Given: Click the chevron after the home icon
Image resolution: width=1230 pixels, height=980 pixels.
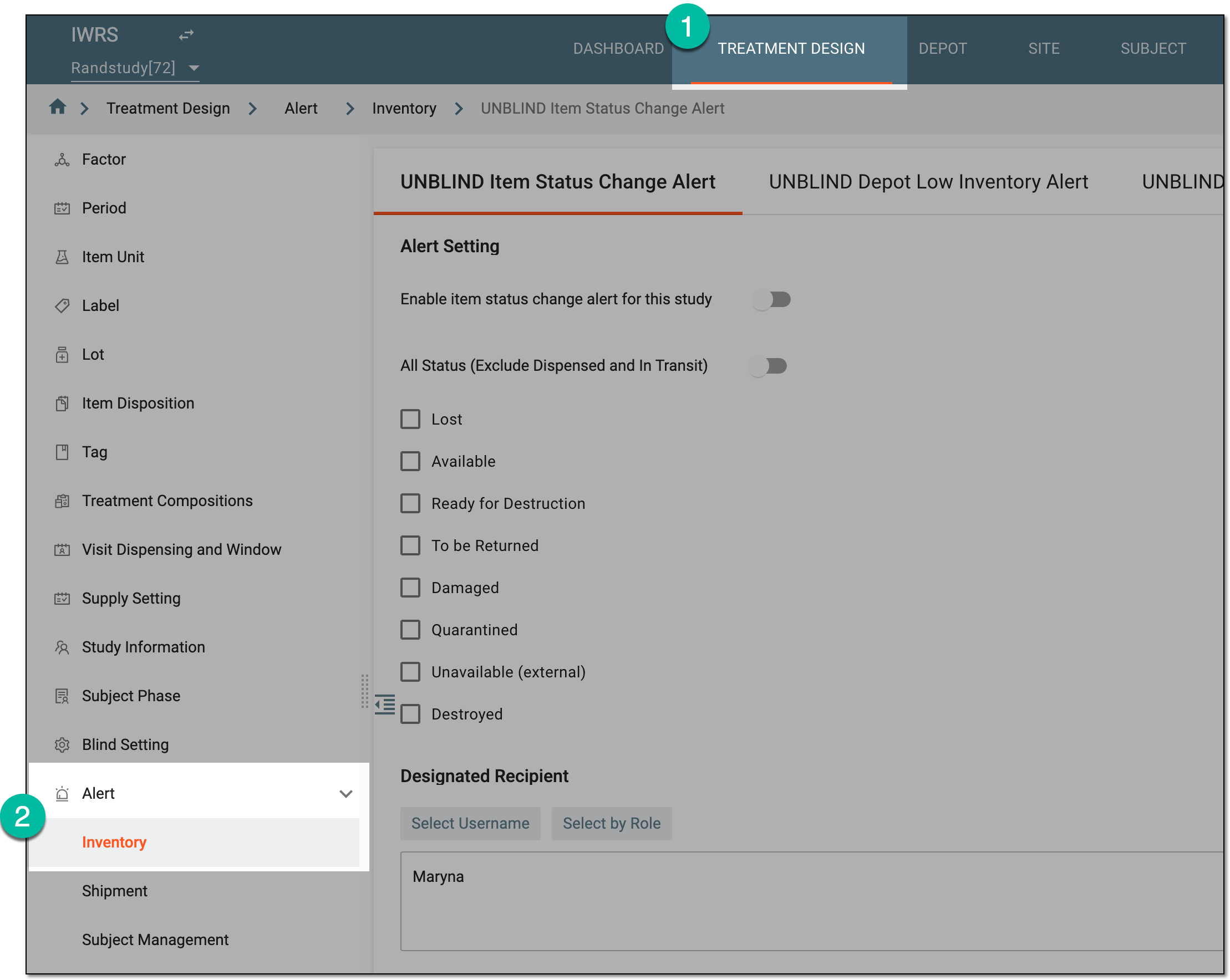Looking at the screenshot, I should (84, 108).
